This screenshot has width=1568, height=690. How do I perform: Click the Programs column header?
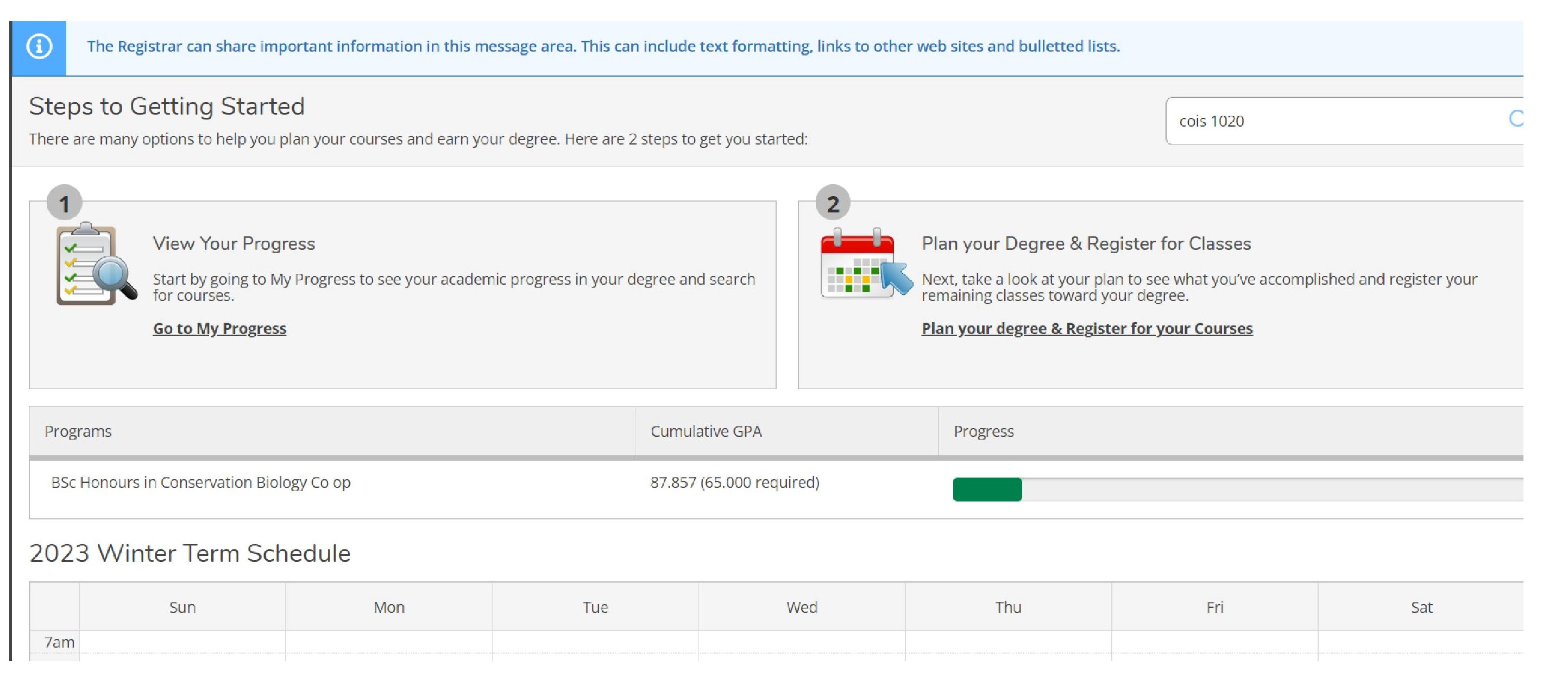[78, 431]
